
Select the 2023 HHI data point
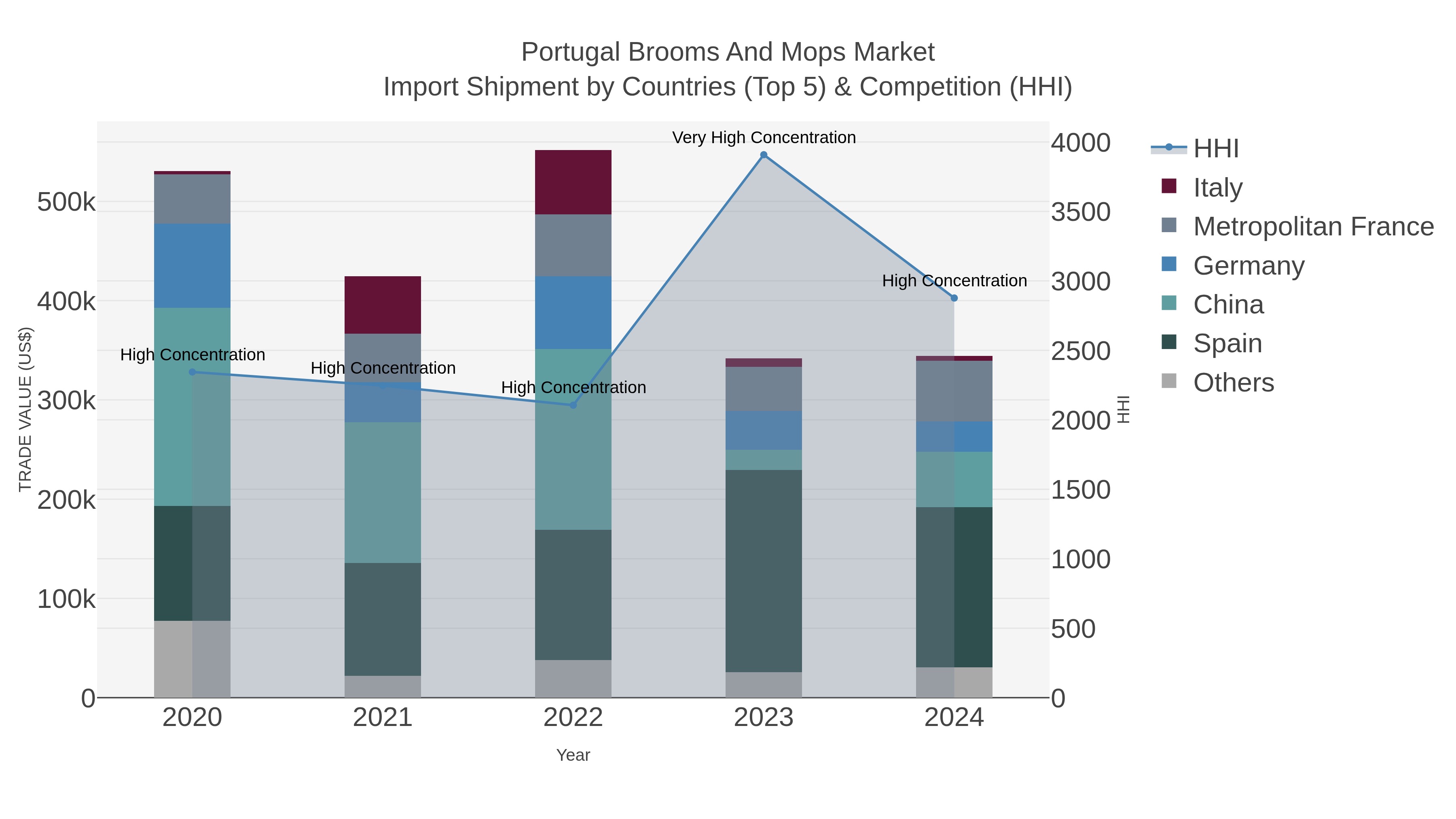pos(764,155)
